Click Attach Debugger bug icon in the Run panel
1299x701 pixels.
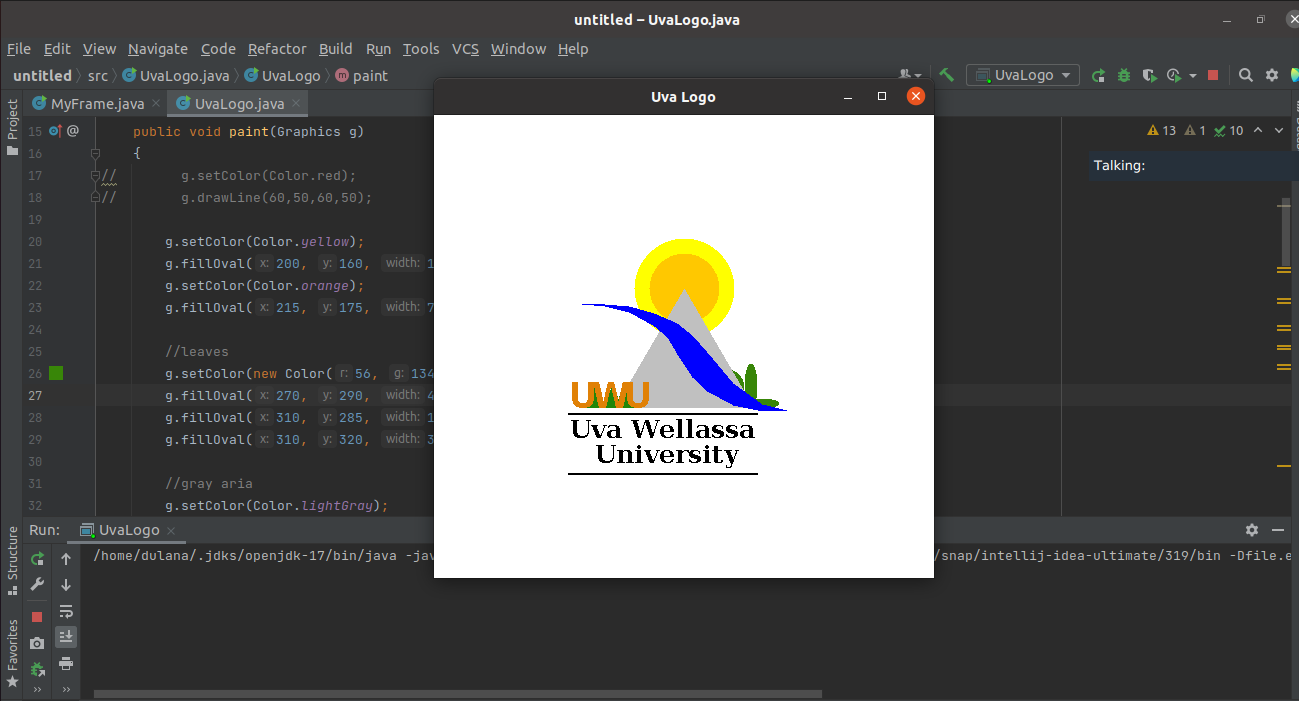coord(37,669)
